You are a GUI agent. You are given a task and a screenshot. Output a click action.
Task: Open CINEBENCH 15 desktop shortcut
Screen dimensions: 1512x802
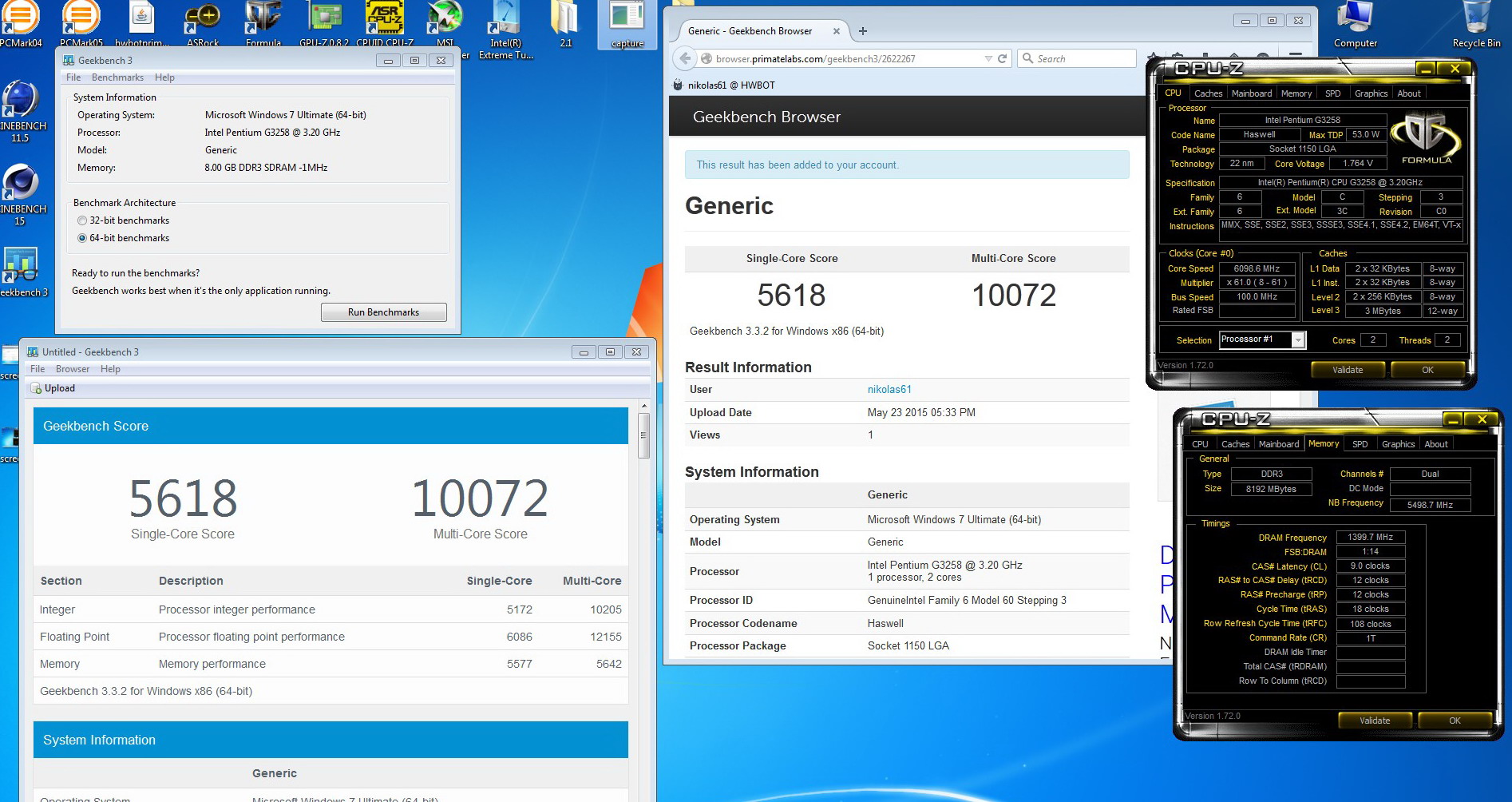21,195
